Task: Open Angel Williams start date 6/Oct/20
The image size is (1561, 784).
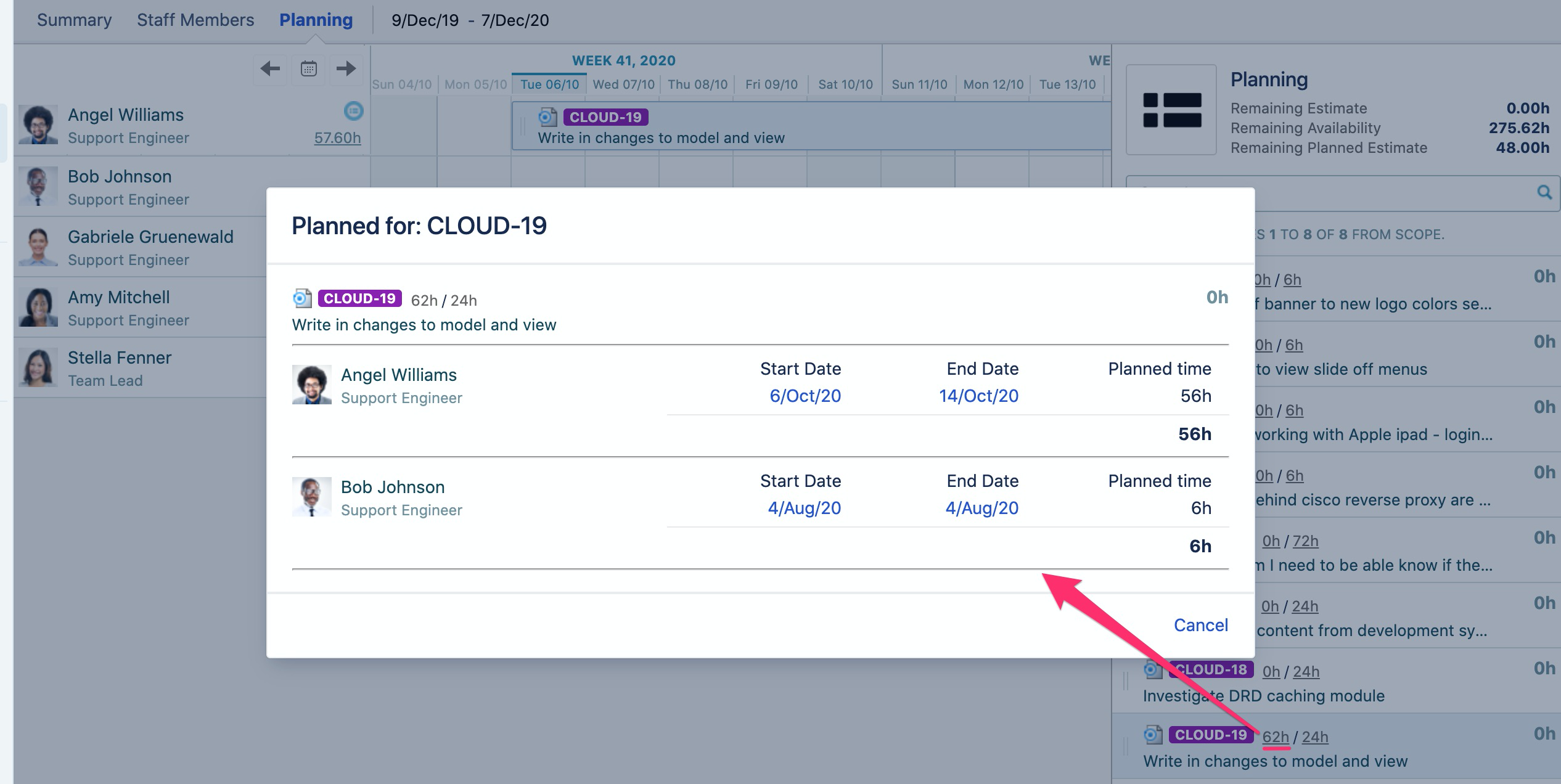Action: pyautogui.click(x=805, y=396)
